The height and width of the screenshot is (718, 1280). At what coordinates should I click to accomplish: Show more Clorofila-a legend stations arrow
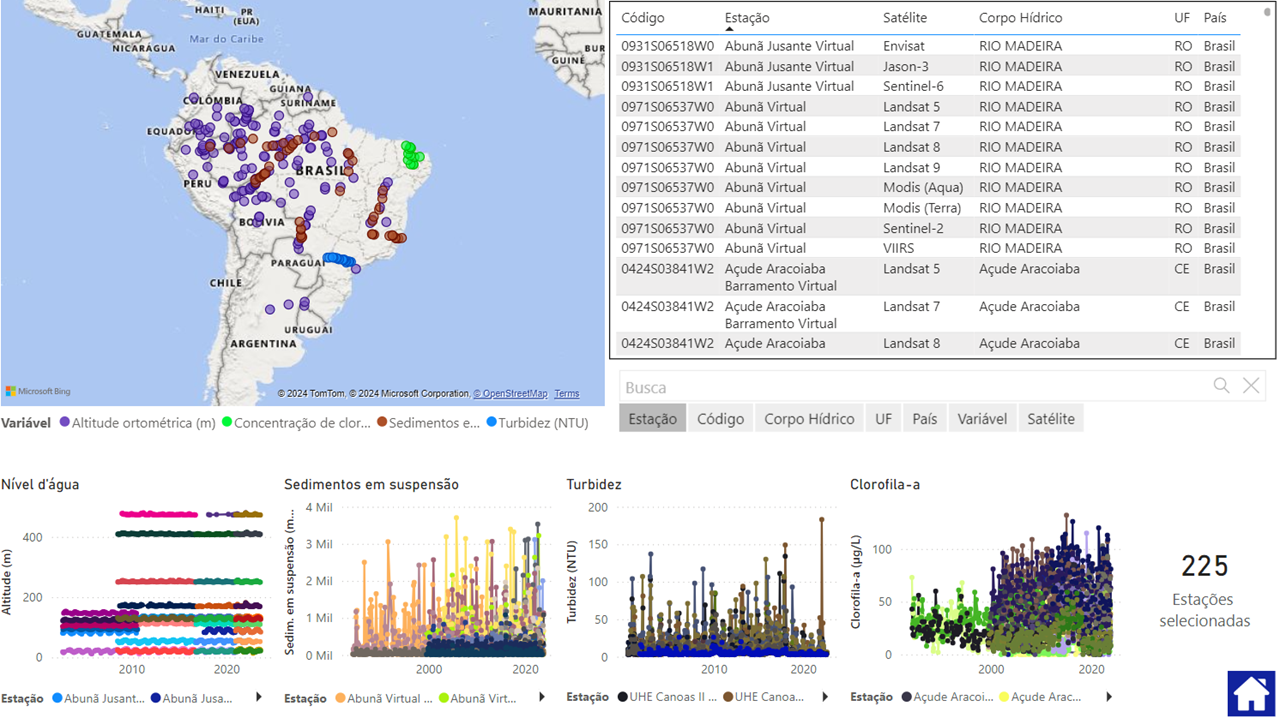coord(1109,697)
